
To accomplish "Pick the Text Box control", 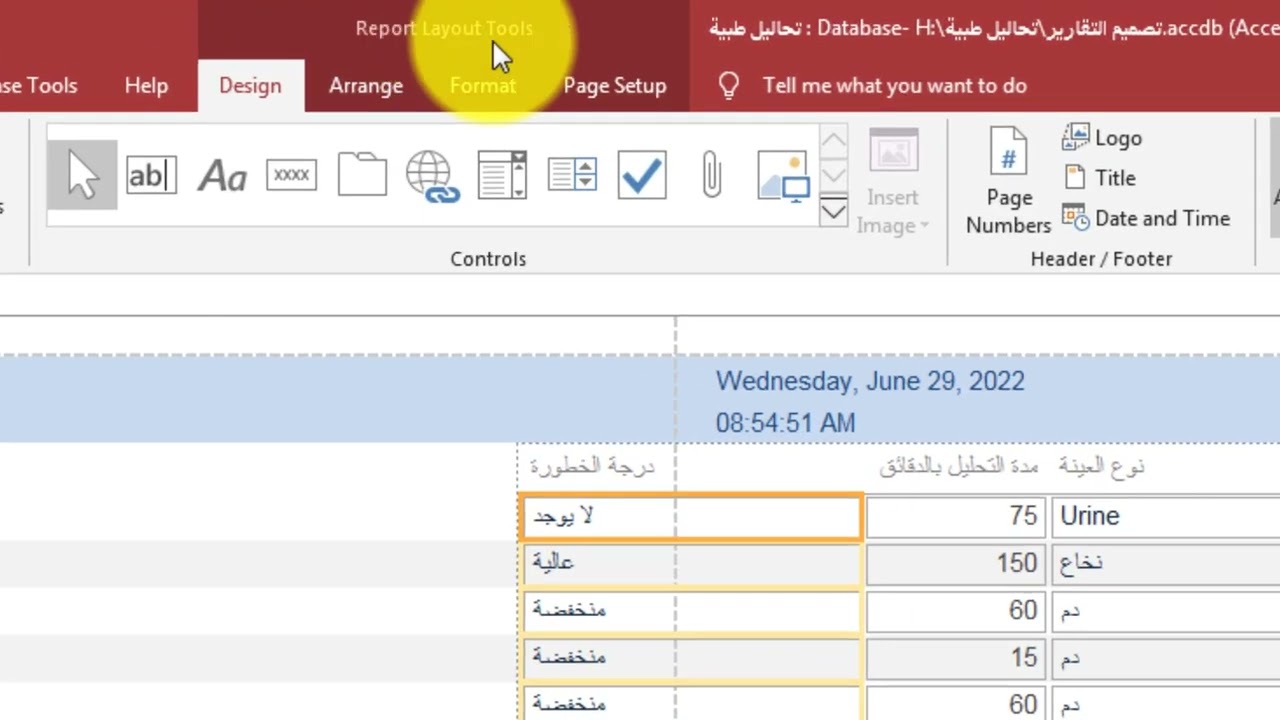I will coord(151,176).
